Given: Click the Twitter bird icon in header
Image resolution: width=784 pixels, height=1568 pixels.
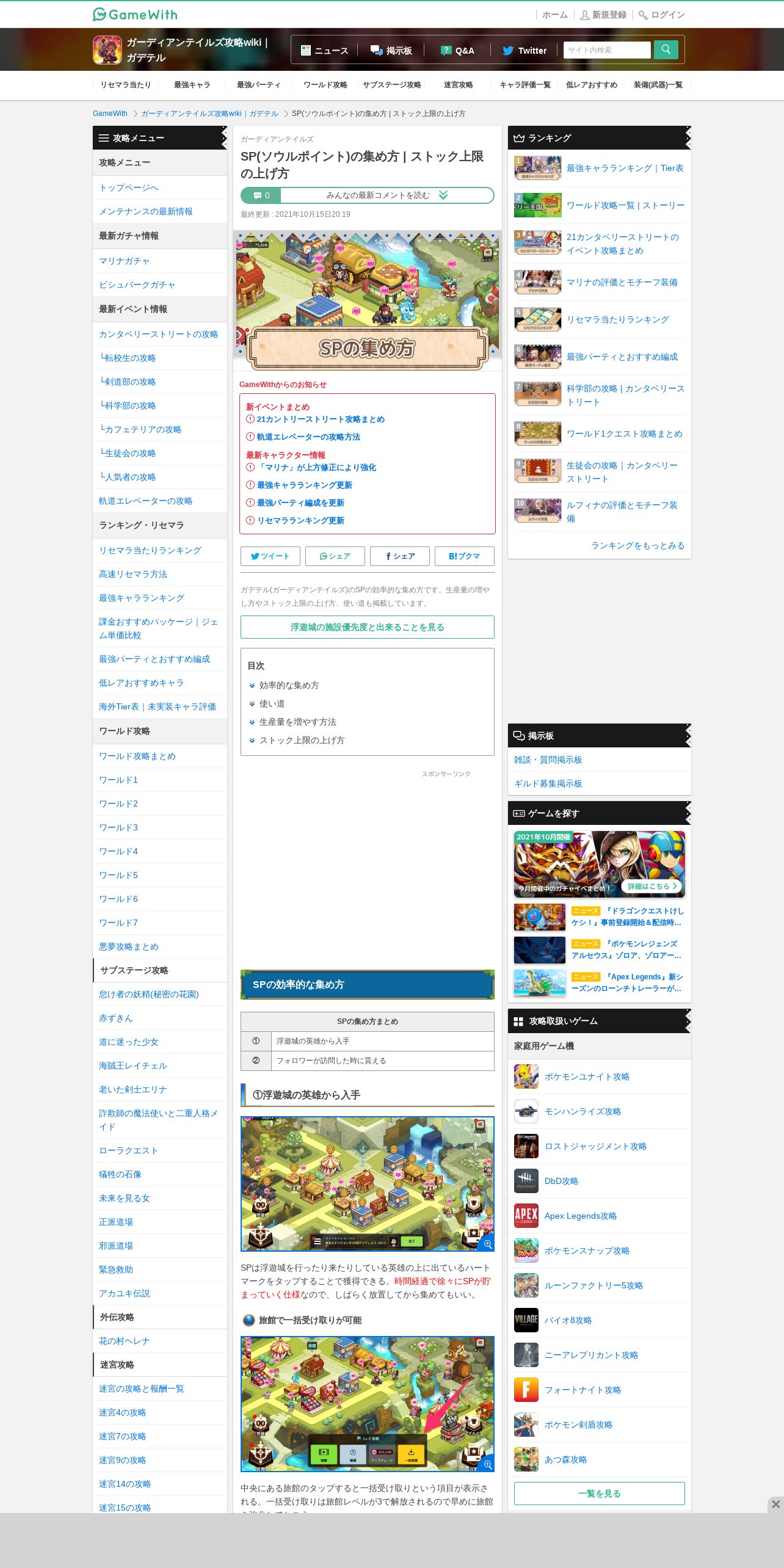Looking at the screenshot, I should 508,51.
